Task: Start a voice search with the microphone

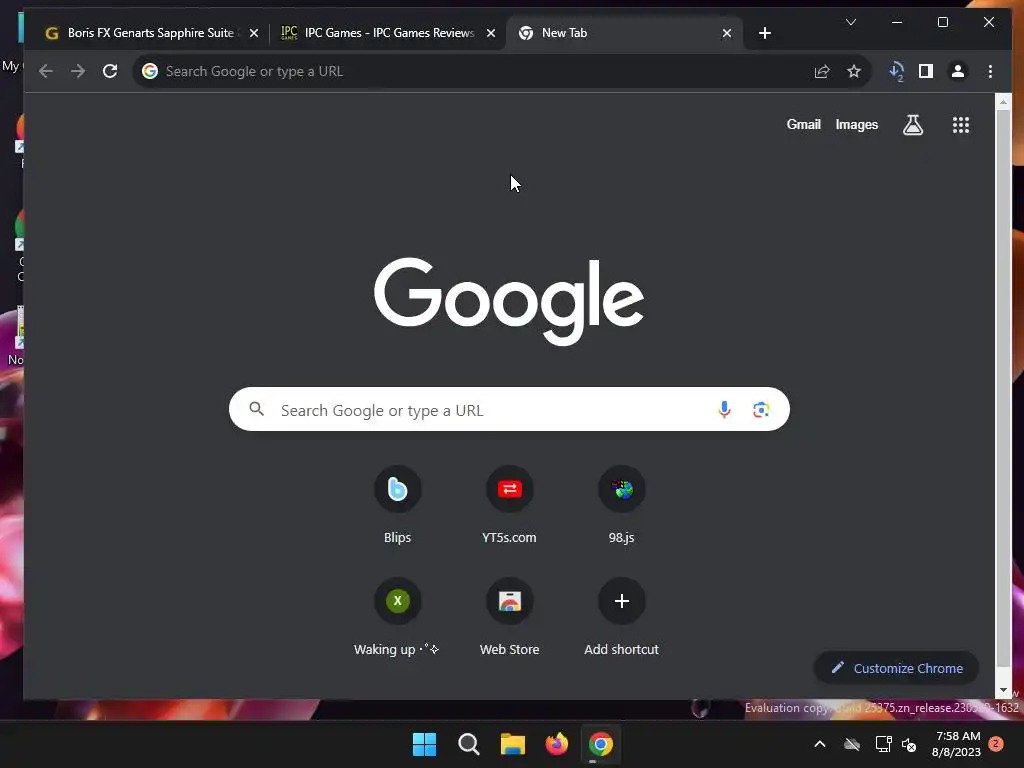Action: point(724,409)
